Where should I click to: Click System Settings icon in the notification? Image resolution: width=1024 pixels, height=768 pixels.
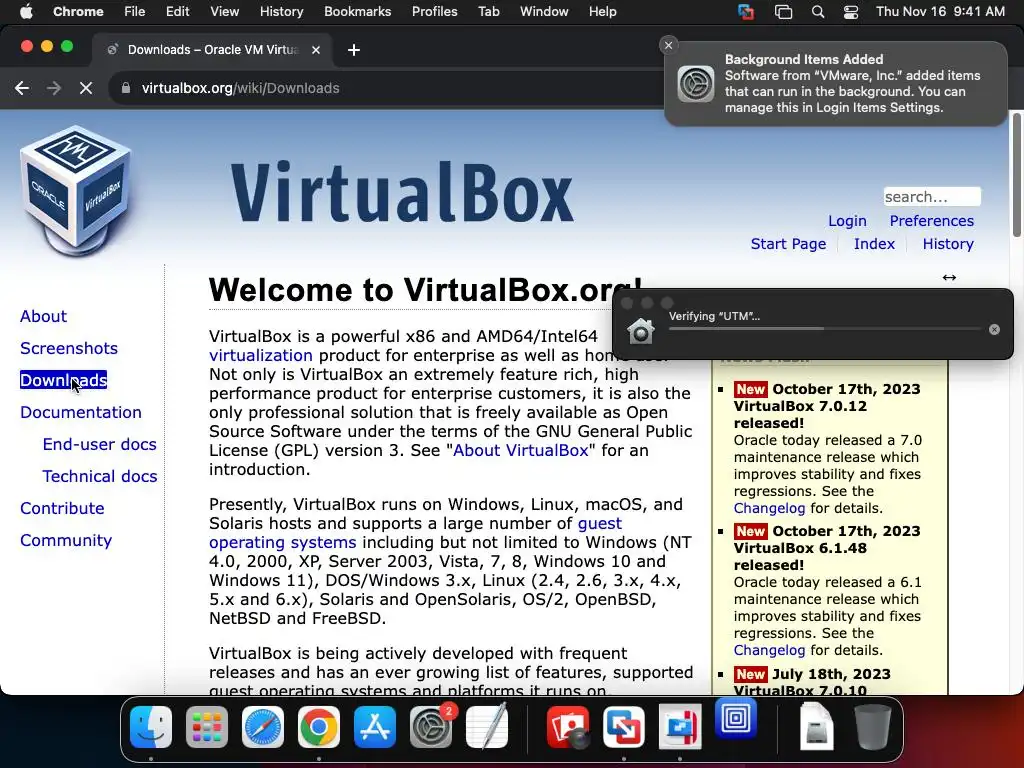696,84
